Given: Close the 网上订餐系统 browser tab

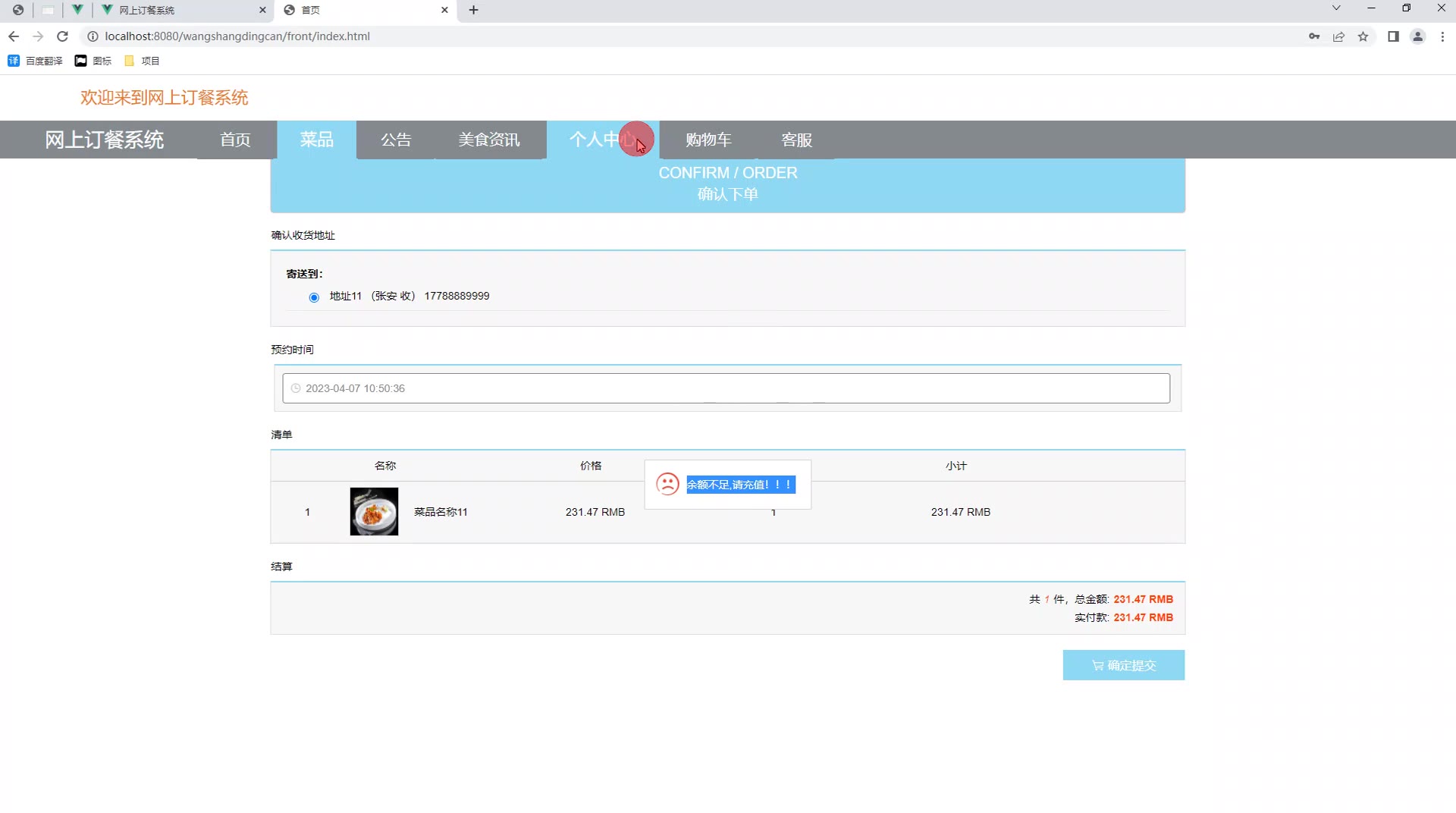Looking at the screenshot, I should click(x=262, y=10).
